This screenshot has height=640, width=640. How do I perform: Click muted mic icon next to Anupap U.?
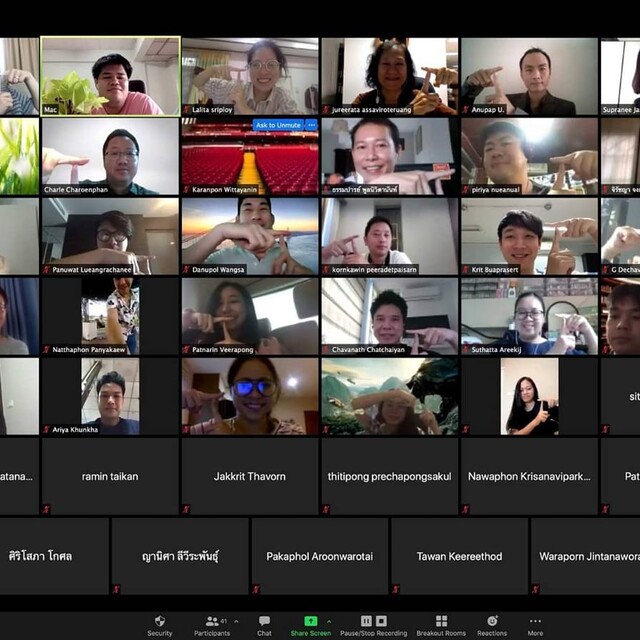pos(466,109)
